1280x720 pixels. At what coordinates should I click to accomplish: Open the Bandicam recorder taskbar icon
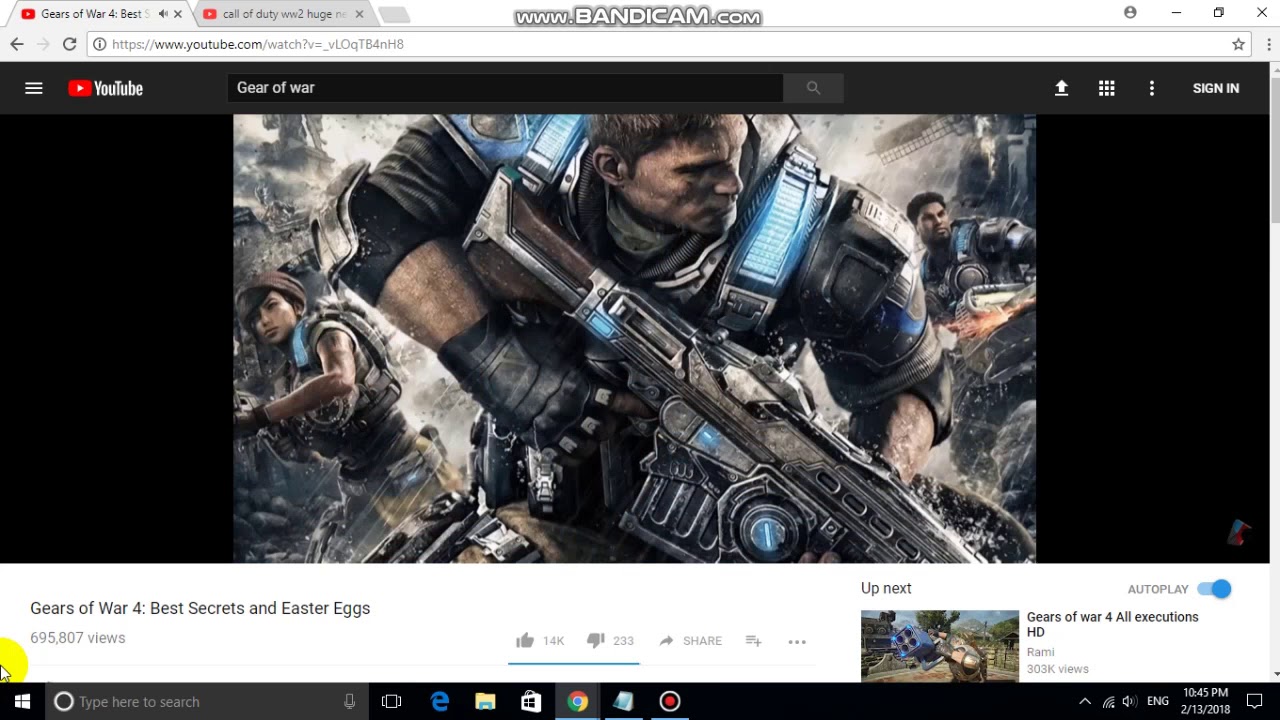click(x=670, y=702)
